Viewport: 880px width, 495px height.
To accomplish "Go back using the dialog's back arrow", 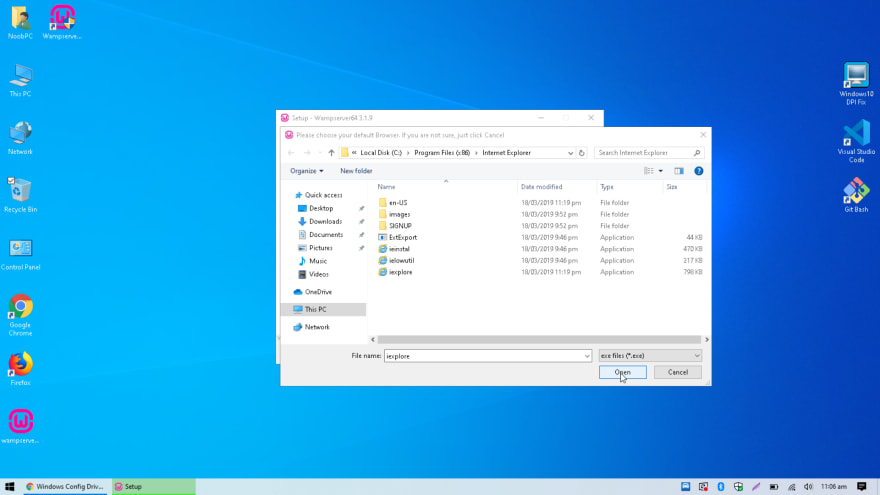I will [x=291, y=153].
